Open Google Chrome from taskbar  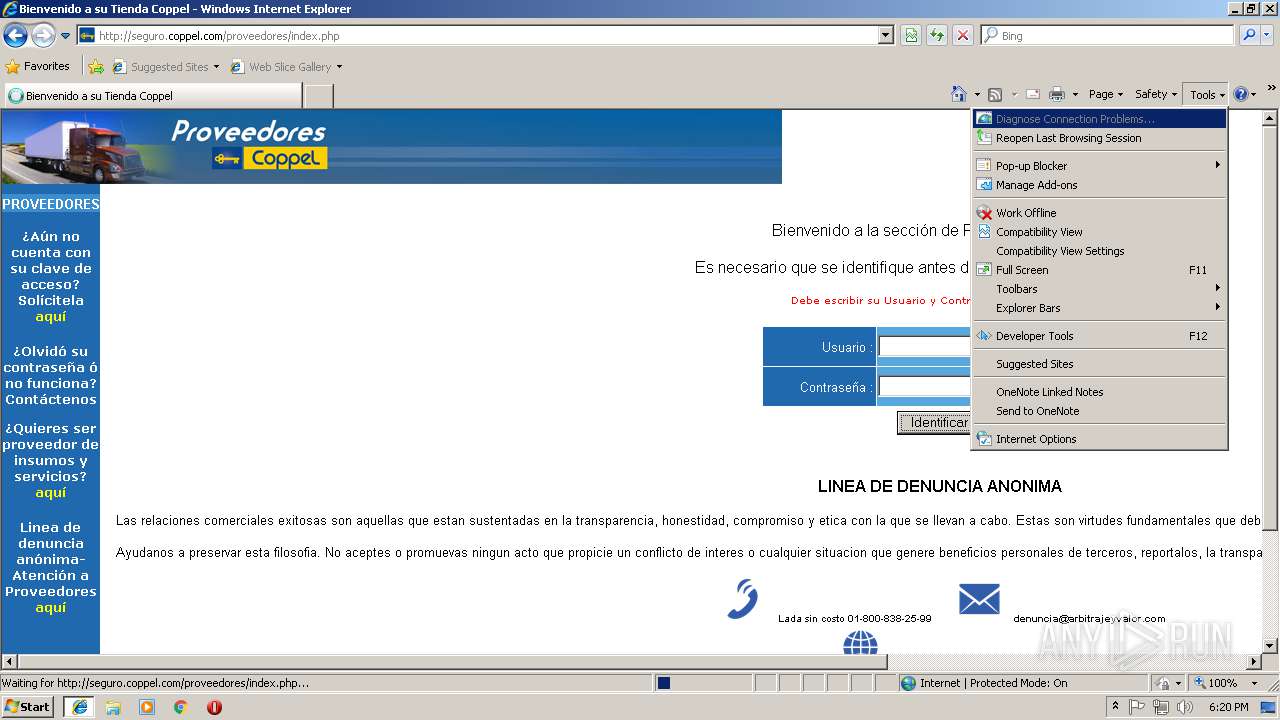[181, 707]
